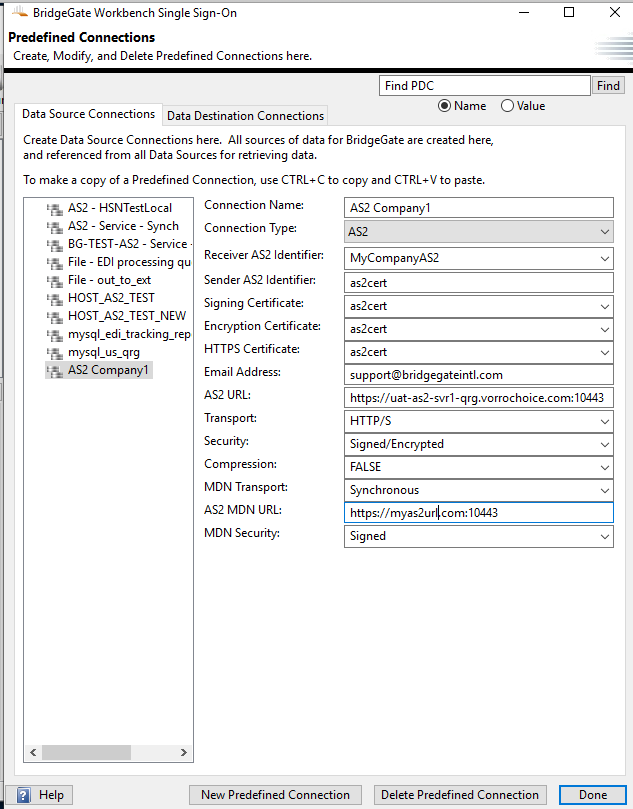This screenshot has width=633, height=809.
Task: Click the horizontal scrollbar thumb in connection list
Action: 86,752
